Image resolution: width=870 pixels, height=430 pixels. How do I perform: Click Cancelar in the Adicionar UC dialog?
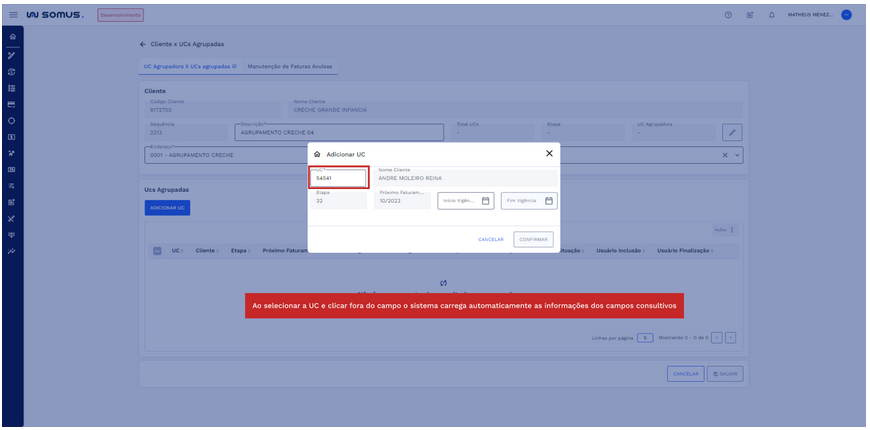click(490, 239)
